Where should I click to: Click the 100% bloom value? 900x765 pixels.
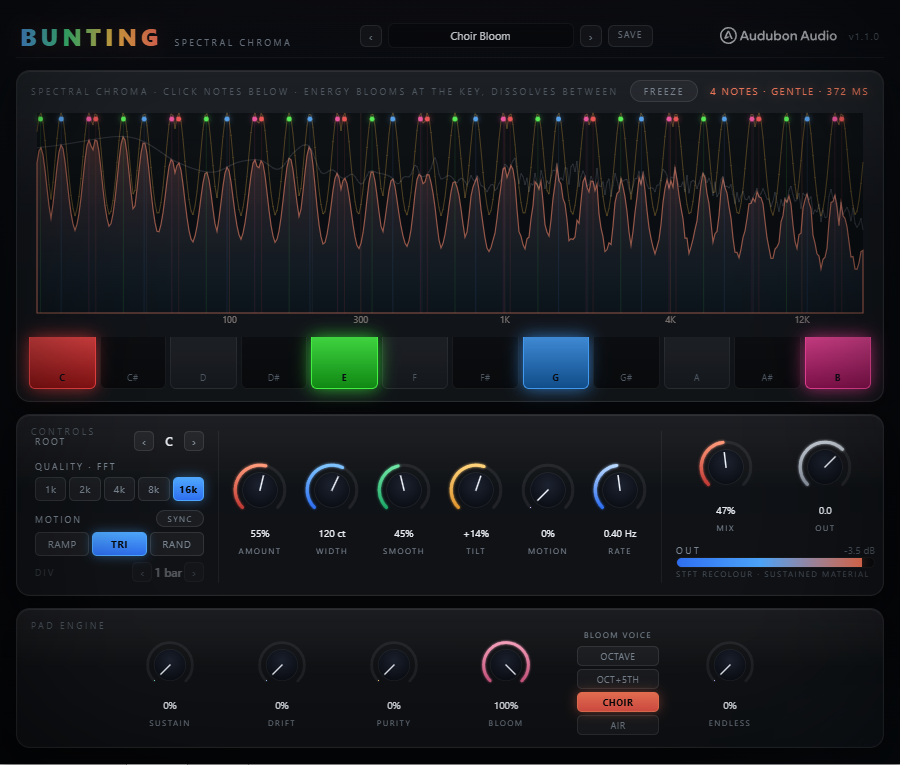(x=506, y=705)
